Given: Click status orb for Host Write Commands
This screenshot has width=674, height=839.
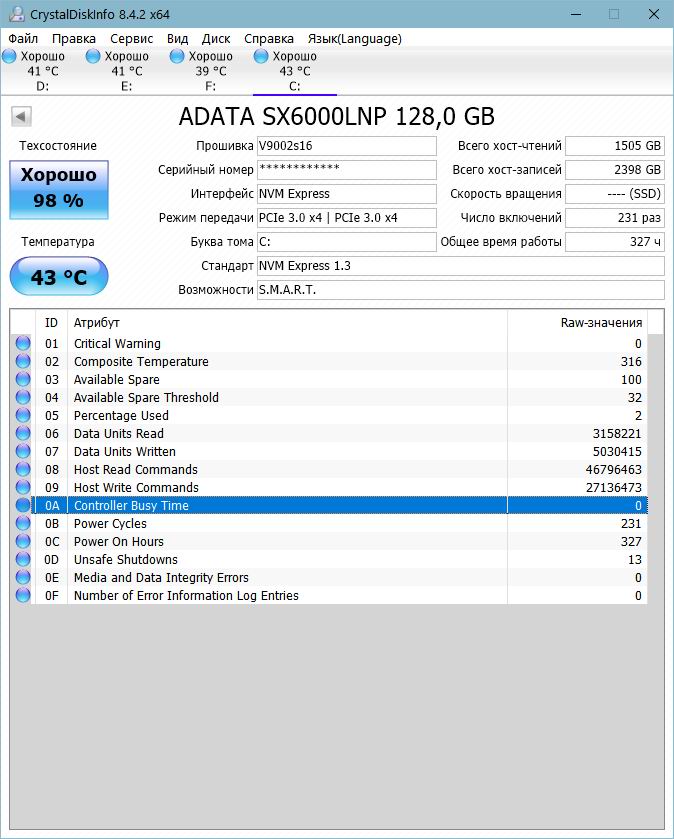Looking at the screenshot, I should click(23, 487).
